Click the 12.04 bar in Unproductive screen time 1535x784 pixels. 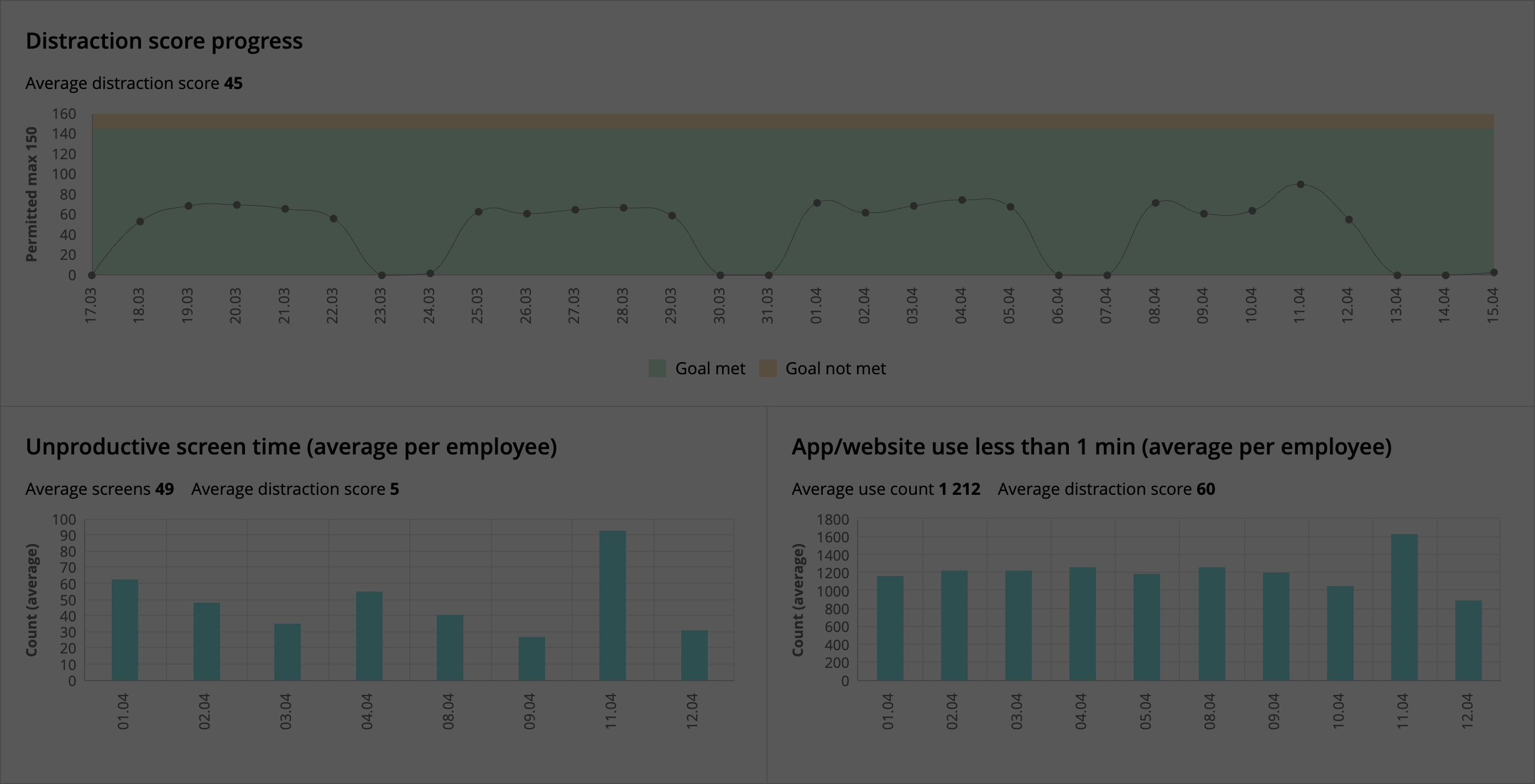point(695,655)
